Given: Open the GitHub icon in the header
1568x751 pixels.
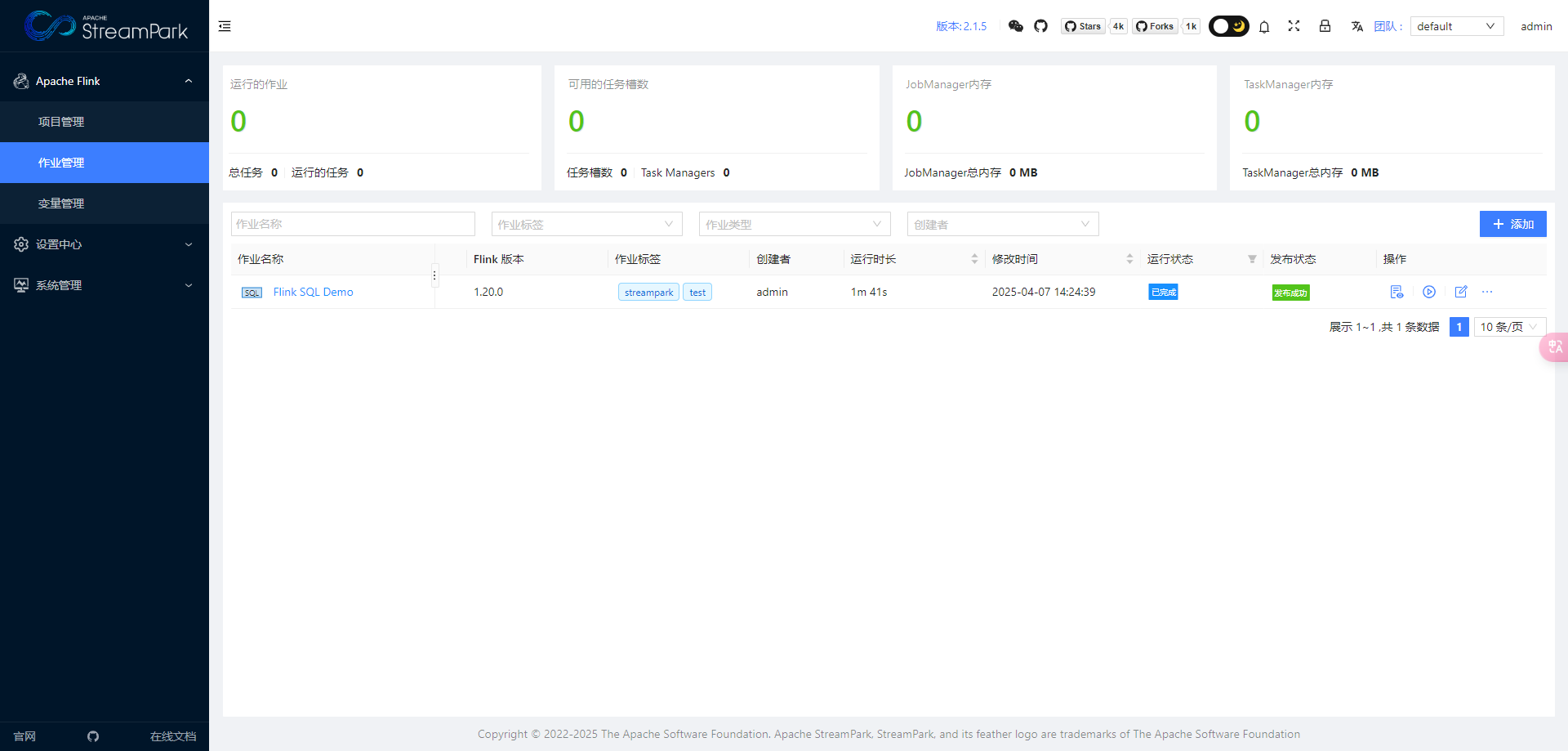Looking at the screenshot, I should pos(1040,26).
